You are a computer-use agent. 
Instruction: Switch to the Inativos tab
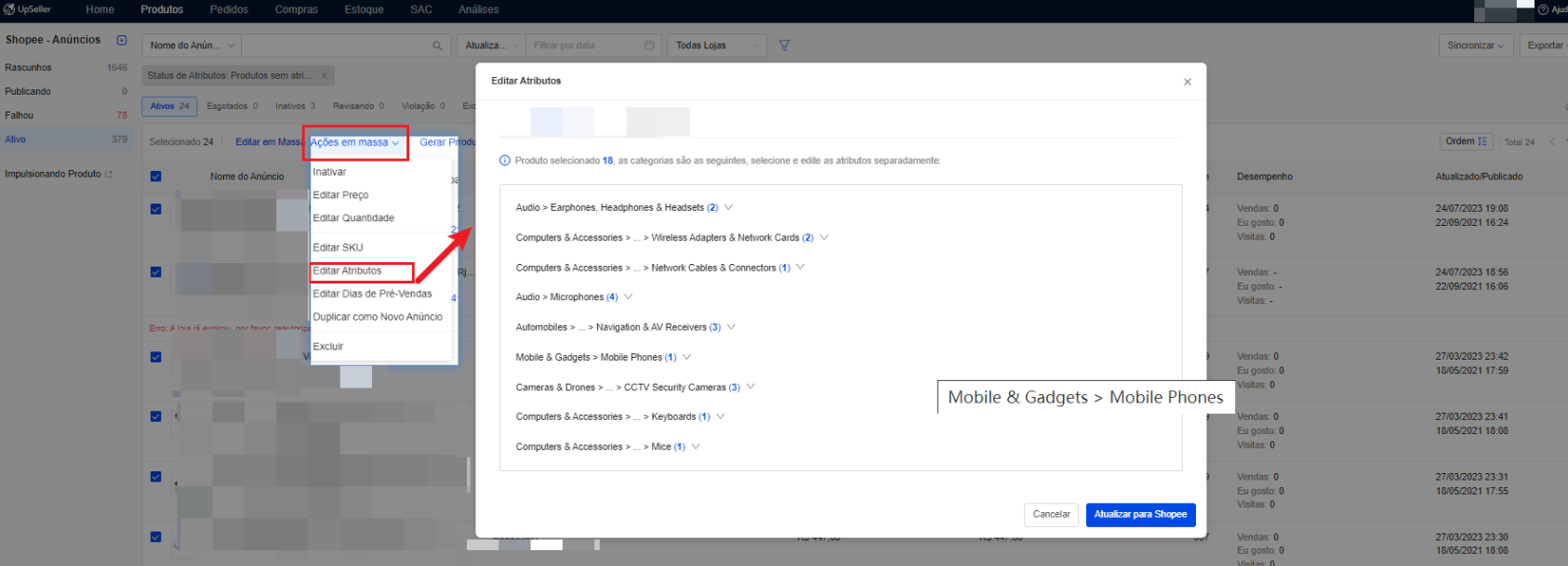(x=295, y=106)
